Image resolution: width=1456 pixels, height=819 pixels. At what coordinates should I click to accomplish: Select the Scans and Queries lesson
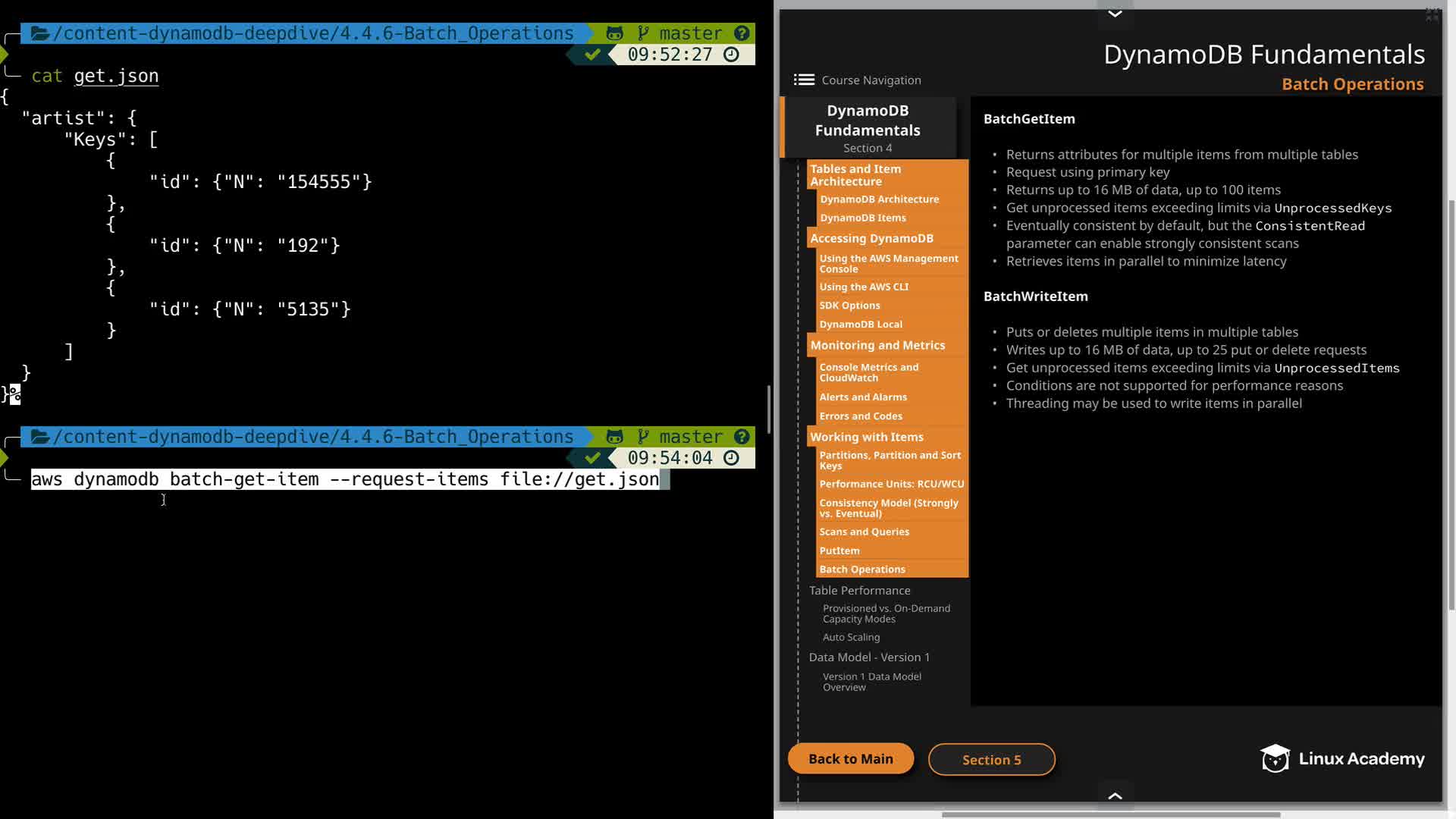tap(864, 532)
